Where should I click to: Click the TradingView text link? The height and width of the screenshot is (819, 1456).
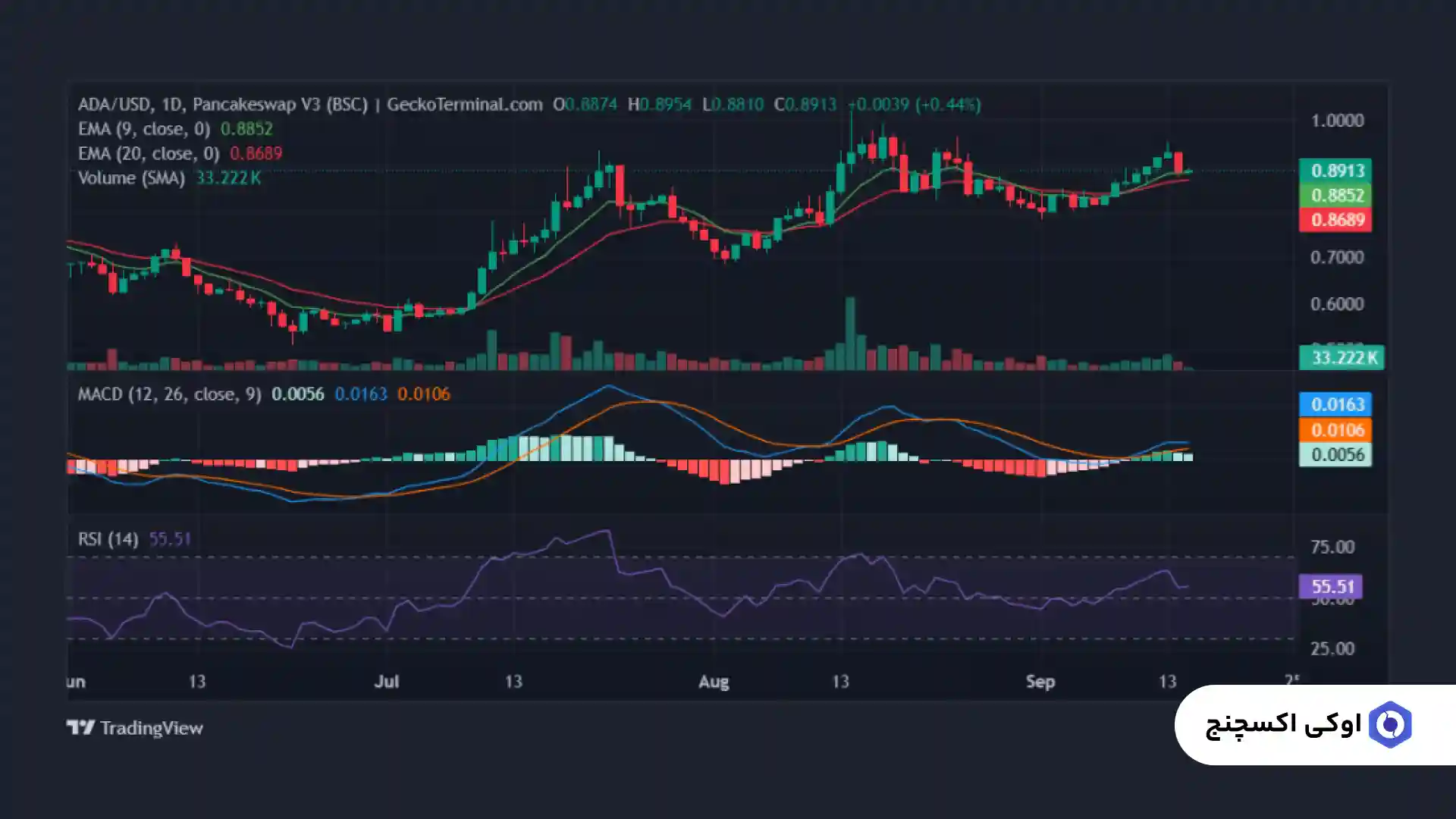pyautogui.click(x=151, y=728)
